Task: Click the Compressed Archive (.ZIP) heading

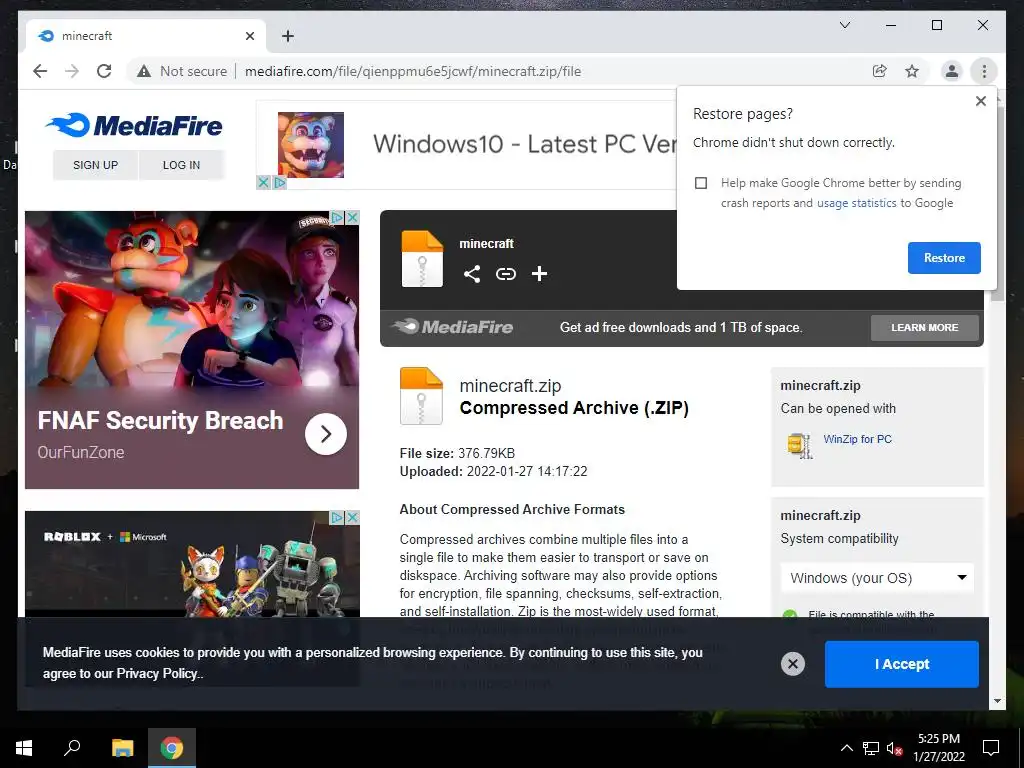Action: pyautogui.click(x=574, y=408)
